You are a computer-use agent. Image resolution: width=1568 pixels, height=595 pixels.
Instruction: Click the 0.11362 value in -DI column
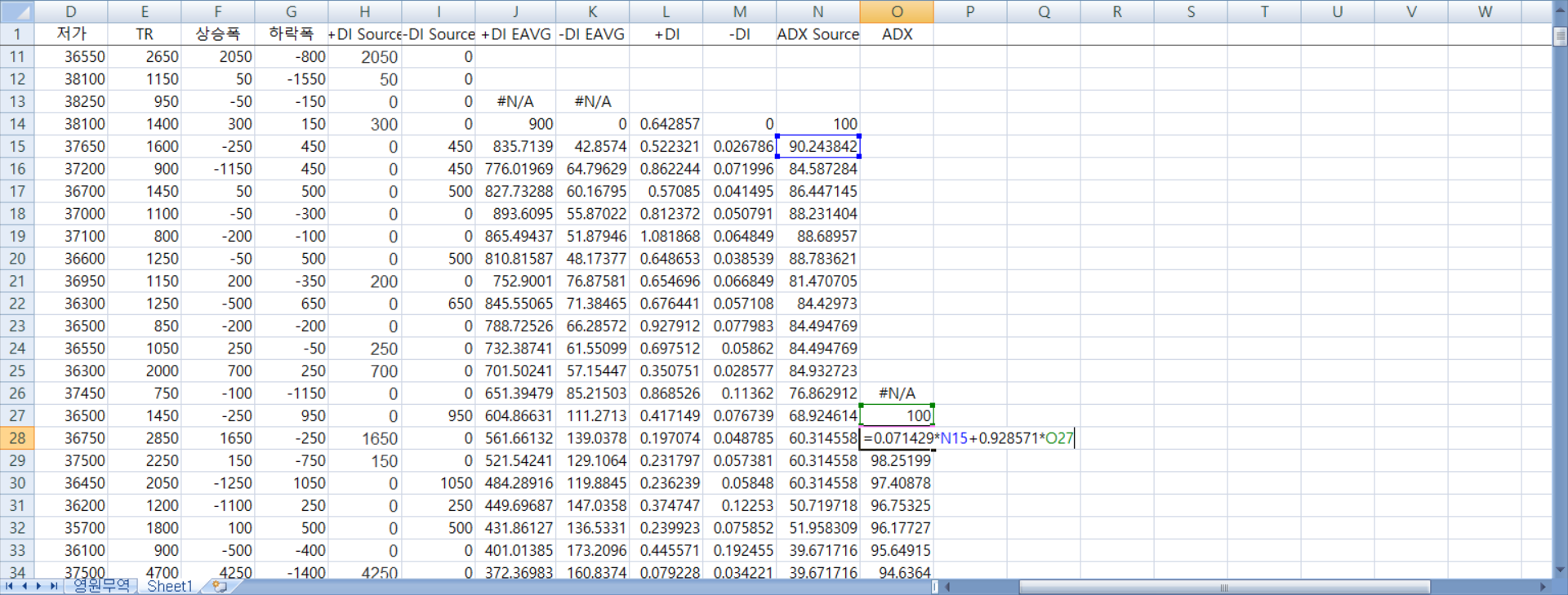click(x=740, y=393)
